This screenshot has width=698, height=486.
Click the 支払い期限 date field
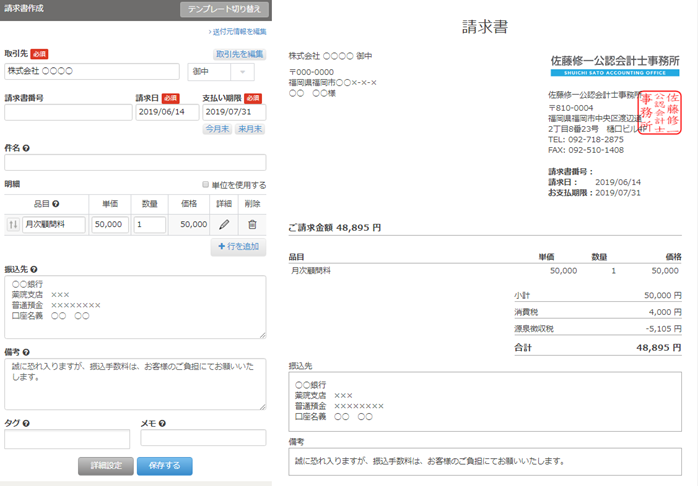233,113
